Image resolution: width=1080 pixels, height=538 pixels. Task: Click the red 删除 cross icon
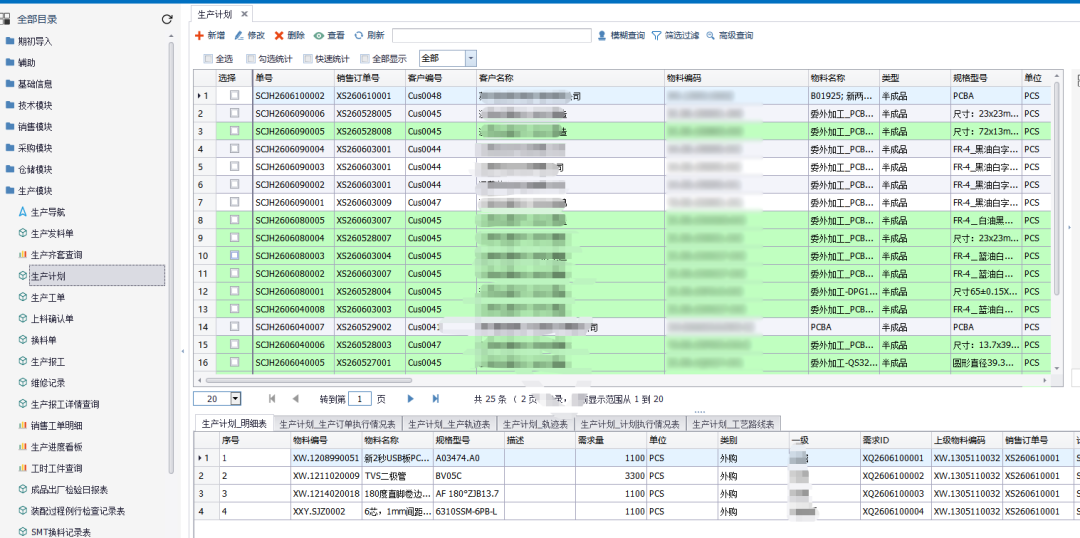(279, 35)
